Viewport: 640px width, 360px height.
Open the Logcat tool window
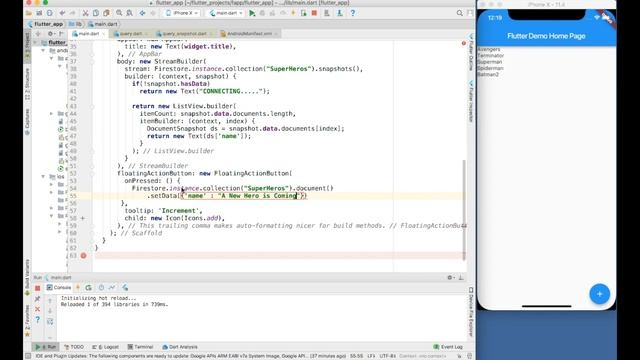coord(105,347)
